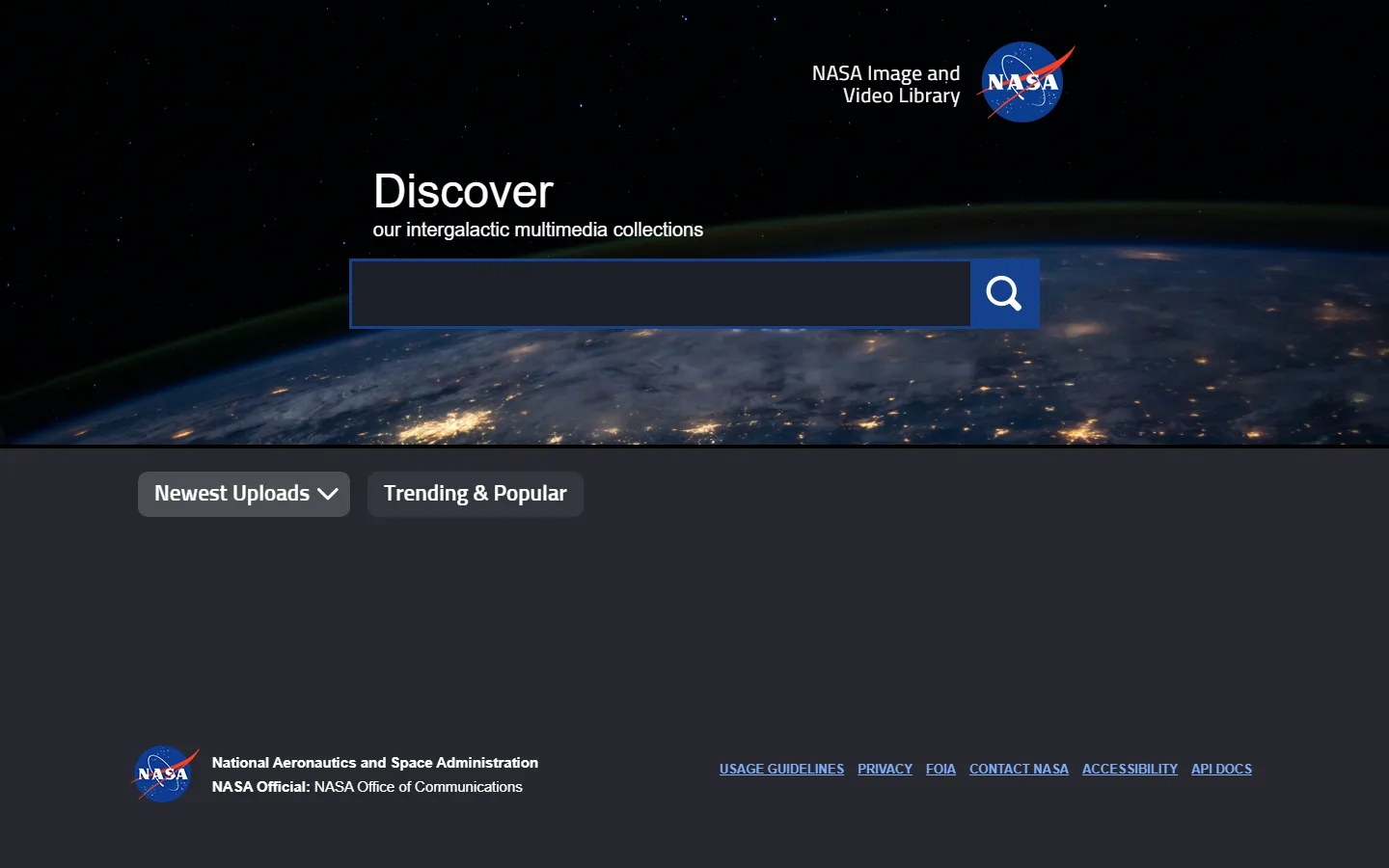This screenshot has width=1389, height=868.
Task: Open the Usage Guidelines link
Action: coord(781,769)
